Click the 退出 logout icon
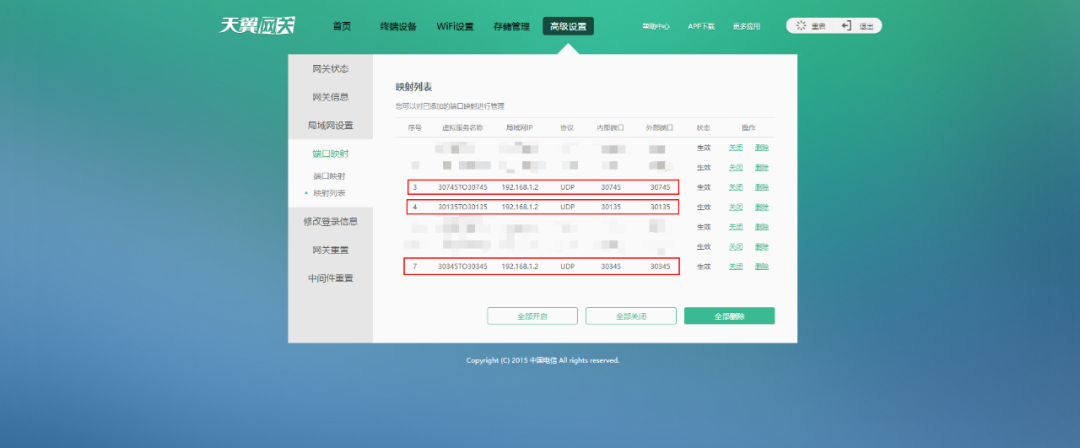Image resolution: width=1080 pixels, height=448 pixels. click(846, 26)
